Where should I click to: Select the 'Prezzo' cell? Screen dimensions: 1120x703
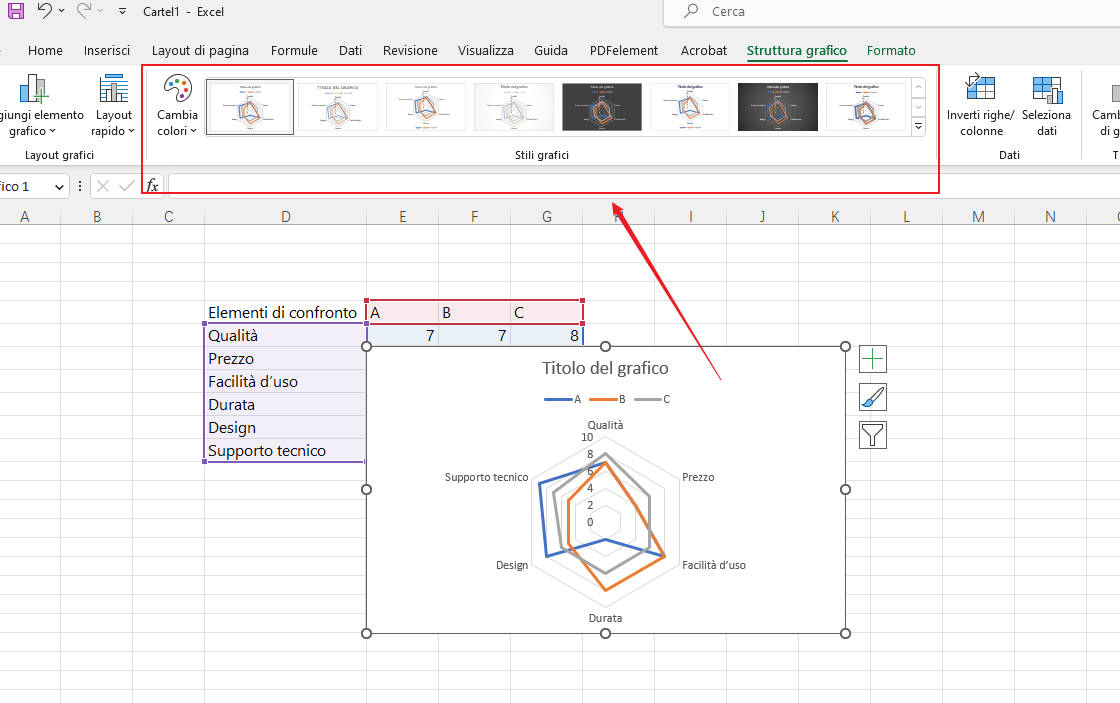click(x=285, y=359)
